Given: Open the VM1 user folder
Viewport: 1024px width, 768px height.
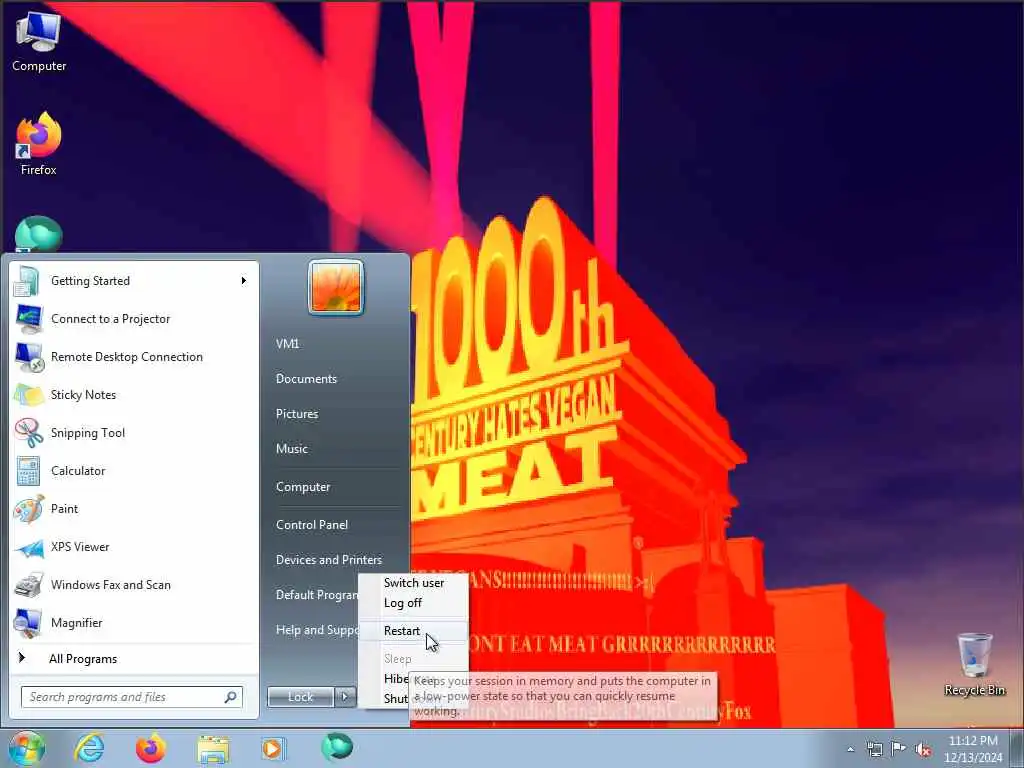Looking at the screenshot, I should [287, 344].
